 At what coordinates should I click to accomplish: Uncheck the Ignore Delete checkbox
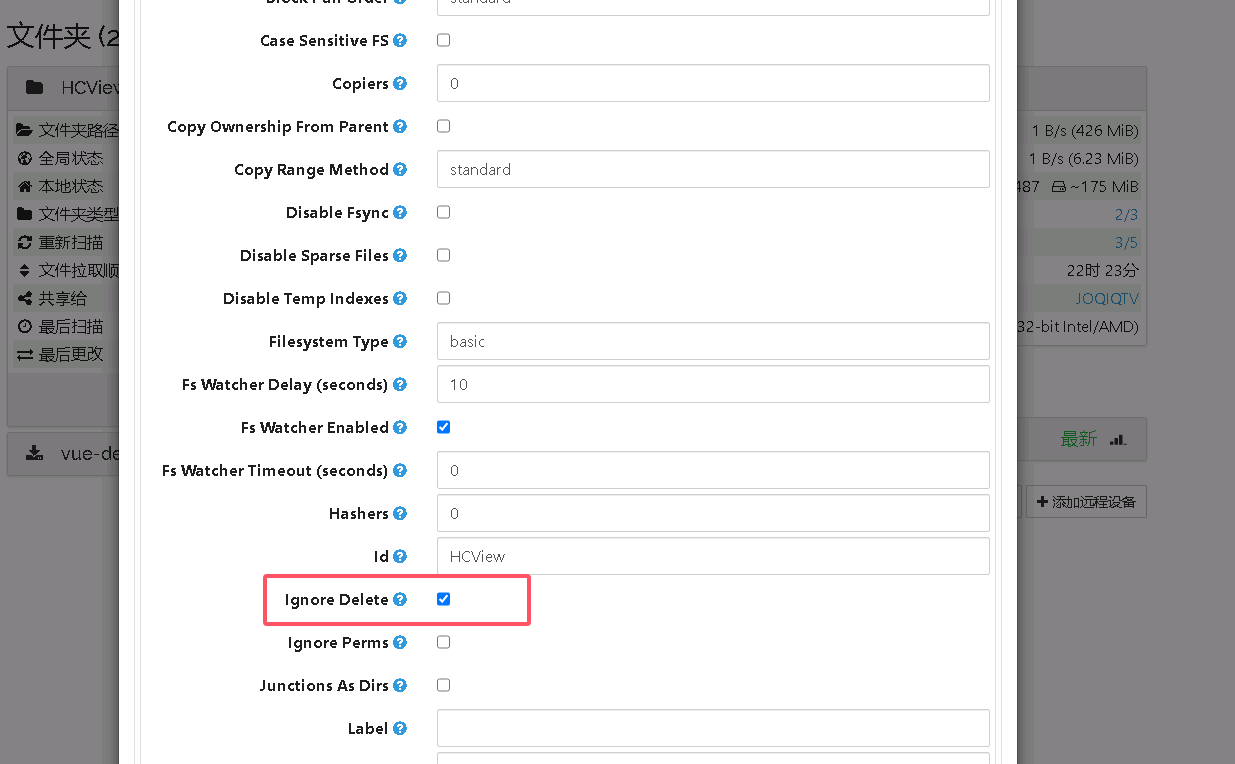tap(444, 599)
